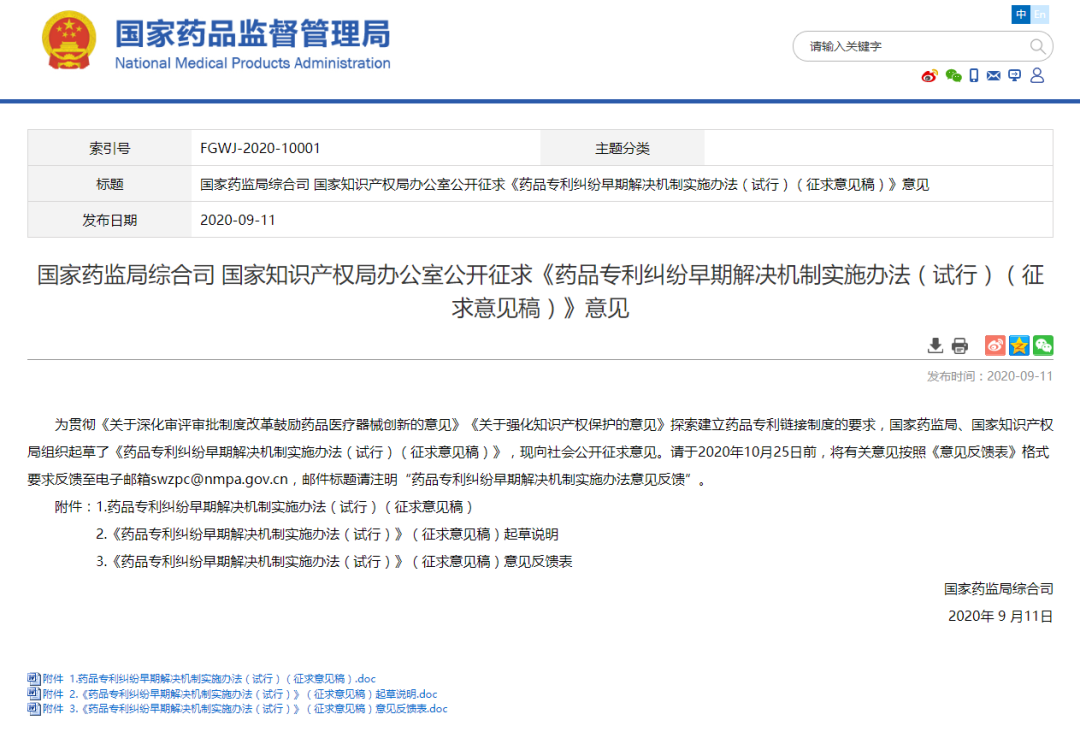
Task: Download the article with the download icon
Action: (x=935, y=346)
